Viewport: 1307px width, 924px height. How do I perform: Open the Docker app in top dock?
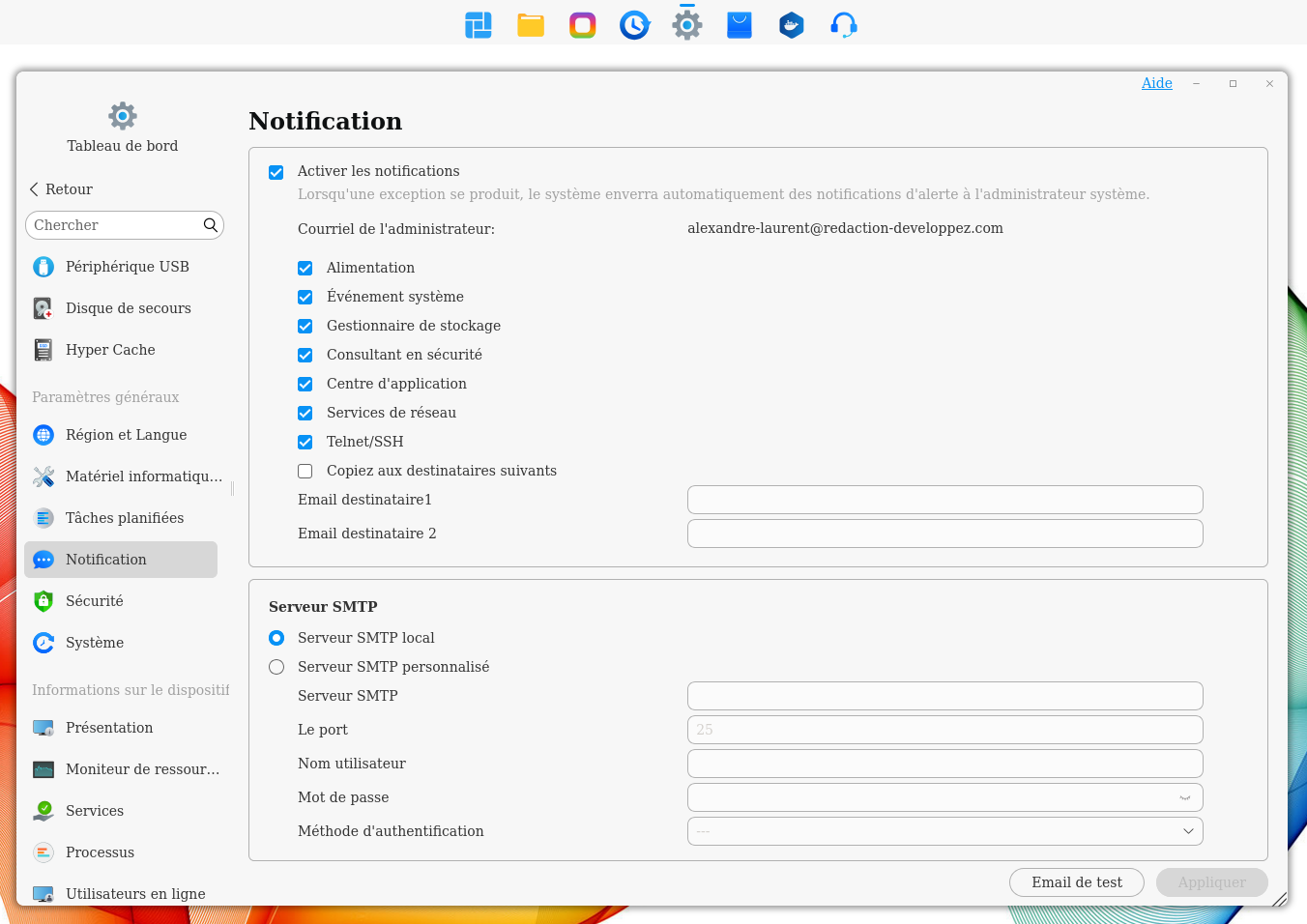coord(791,25)
